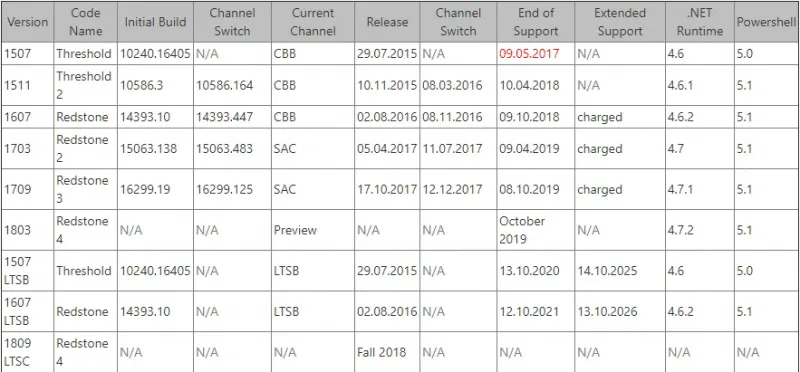Select the version 1511 cell
Viewport: 800px width, 372px height.
pyautogui.click(x=28, y=85)
